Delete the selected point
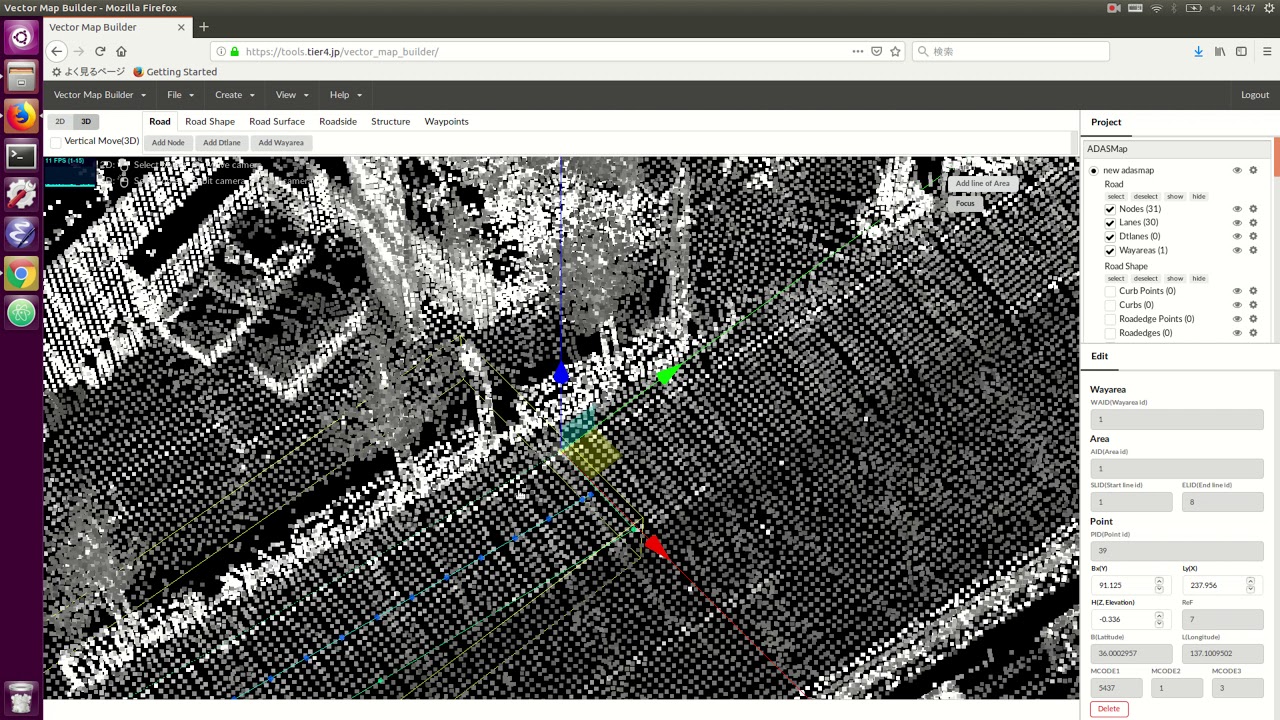1280x720 pixels. tap(1109, 708)
